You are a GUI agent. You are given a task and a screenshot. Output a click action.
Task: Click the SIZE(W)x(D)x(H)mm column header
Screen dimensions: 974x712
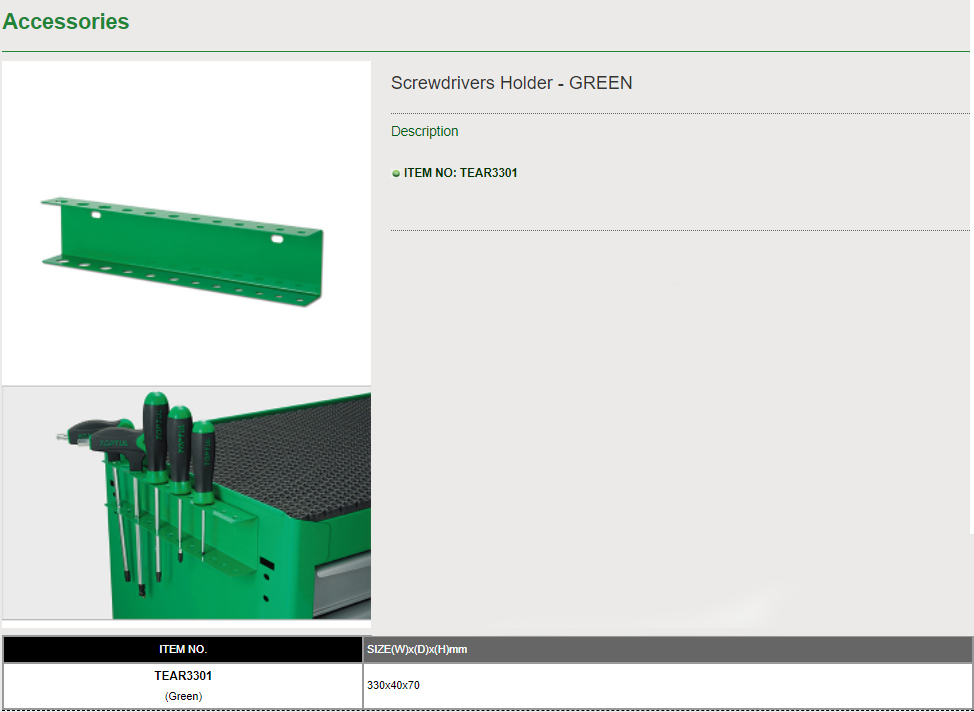(417, 650)
